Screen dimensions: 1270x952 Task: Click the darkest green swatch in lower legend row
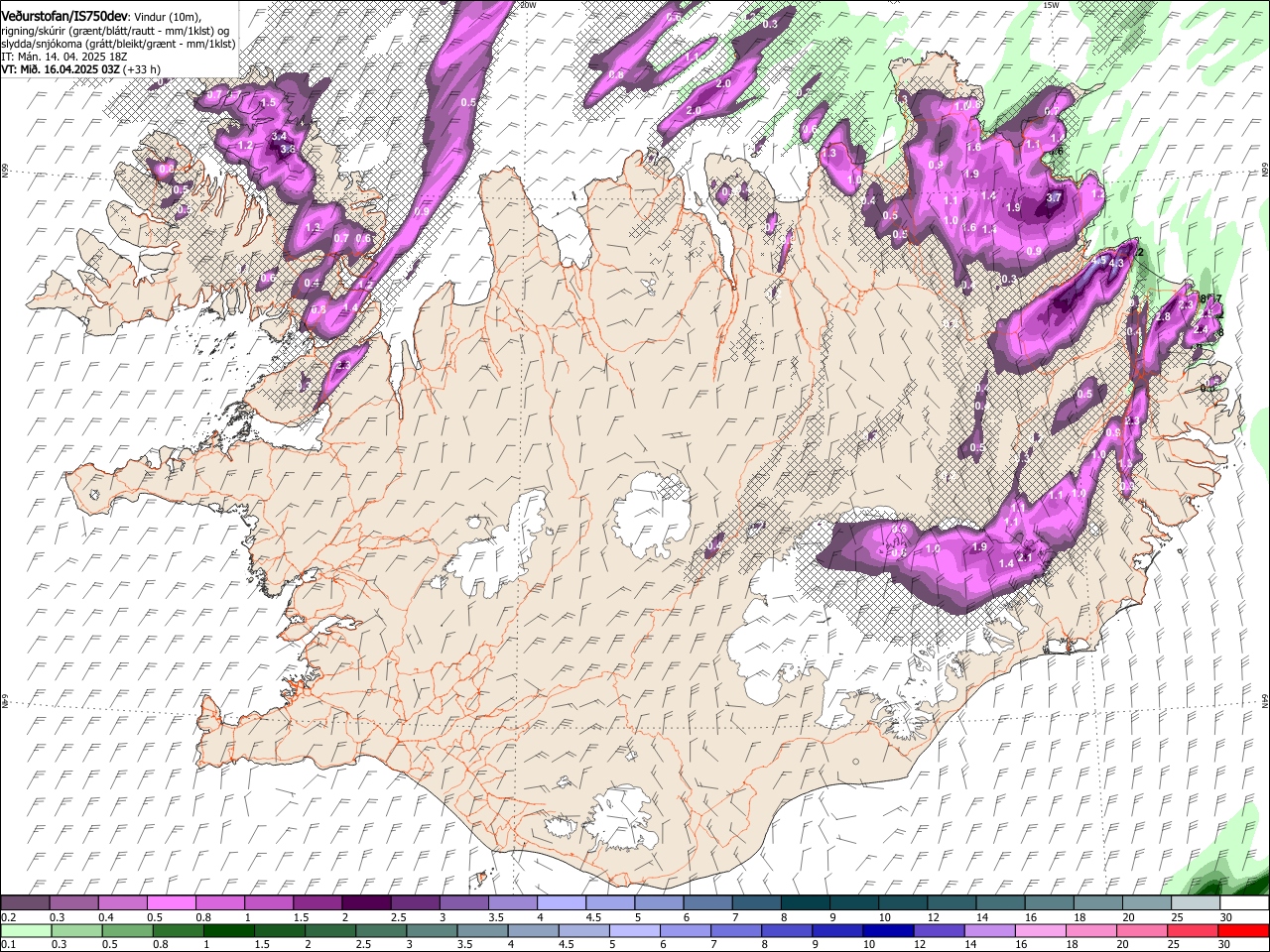click(228, 930)
